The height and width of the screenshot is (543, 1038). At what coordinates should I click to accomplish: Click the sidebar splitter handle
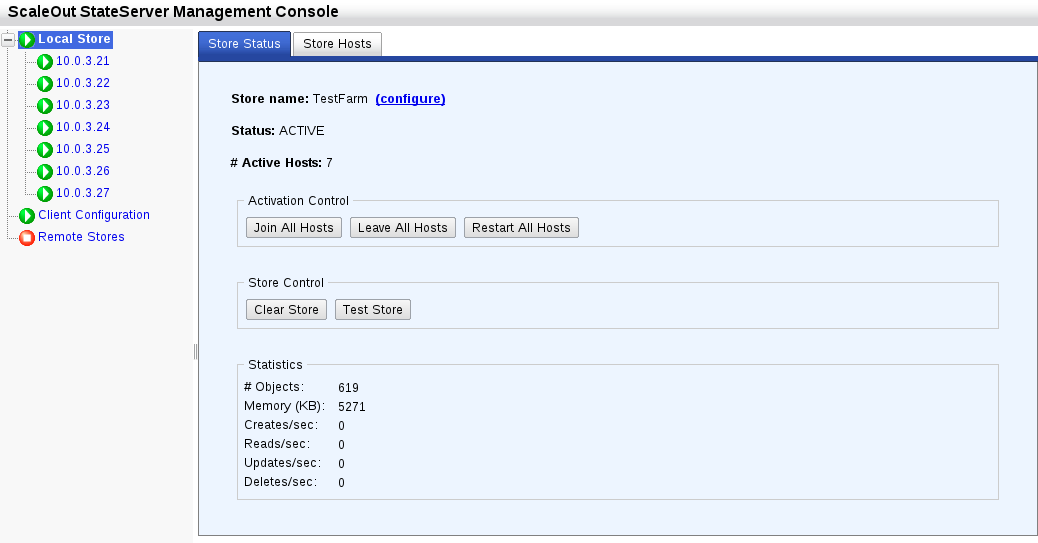click(195, 352)
